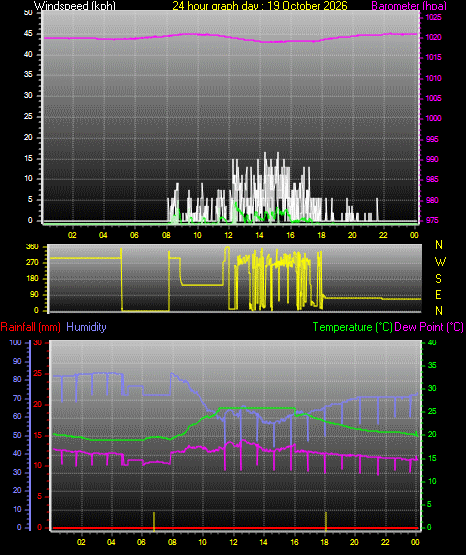Click the 45 windspeed scale value
Image resolution: width=466 pixels, height=555 pixels.
click(x=28, y=34)
